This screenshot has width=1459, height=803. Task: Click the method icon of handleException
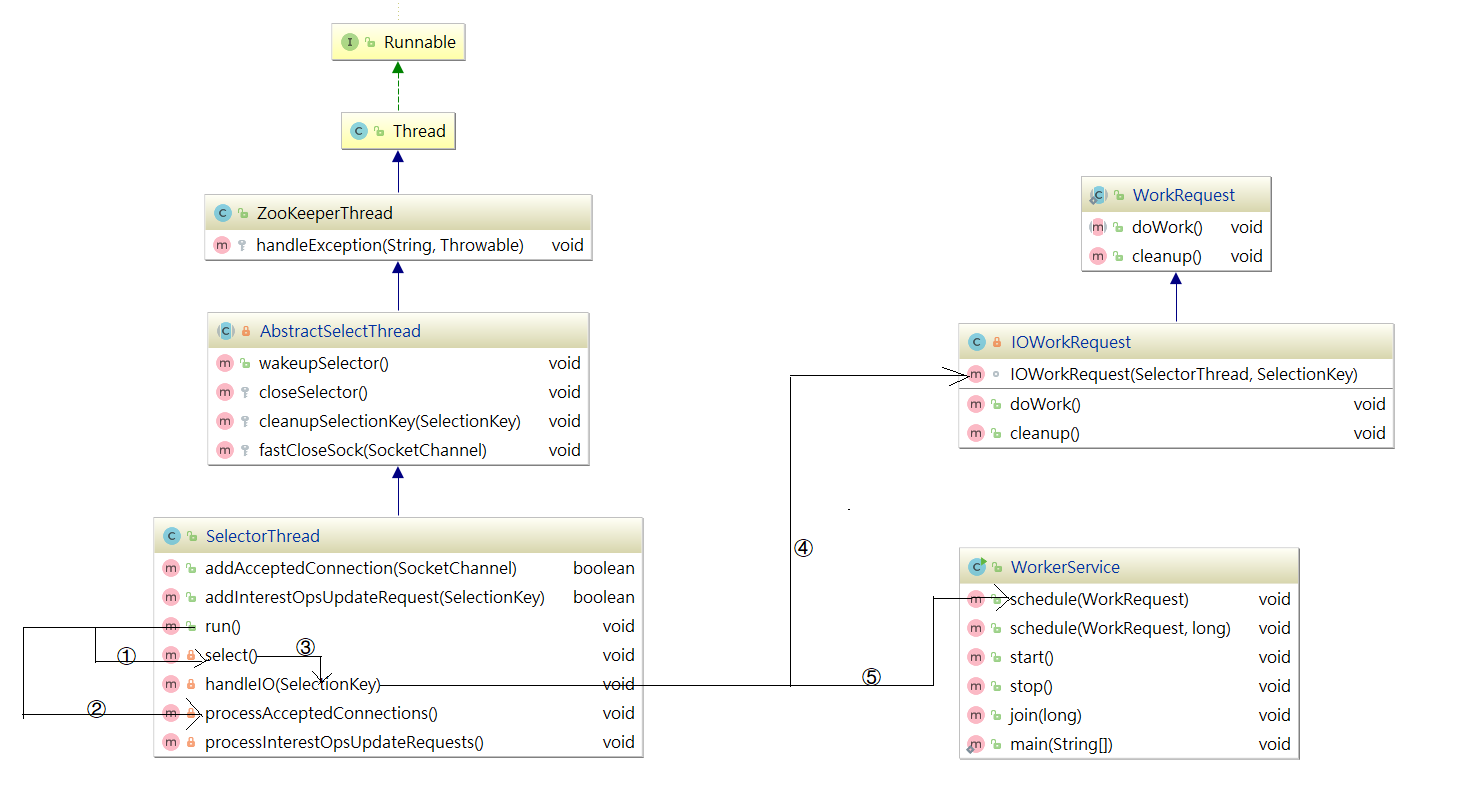pos(222,245)
